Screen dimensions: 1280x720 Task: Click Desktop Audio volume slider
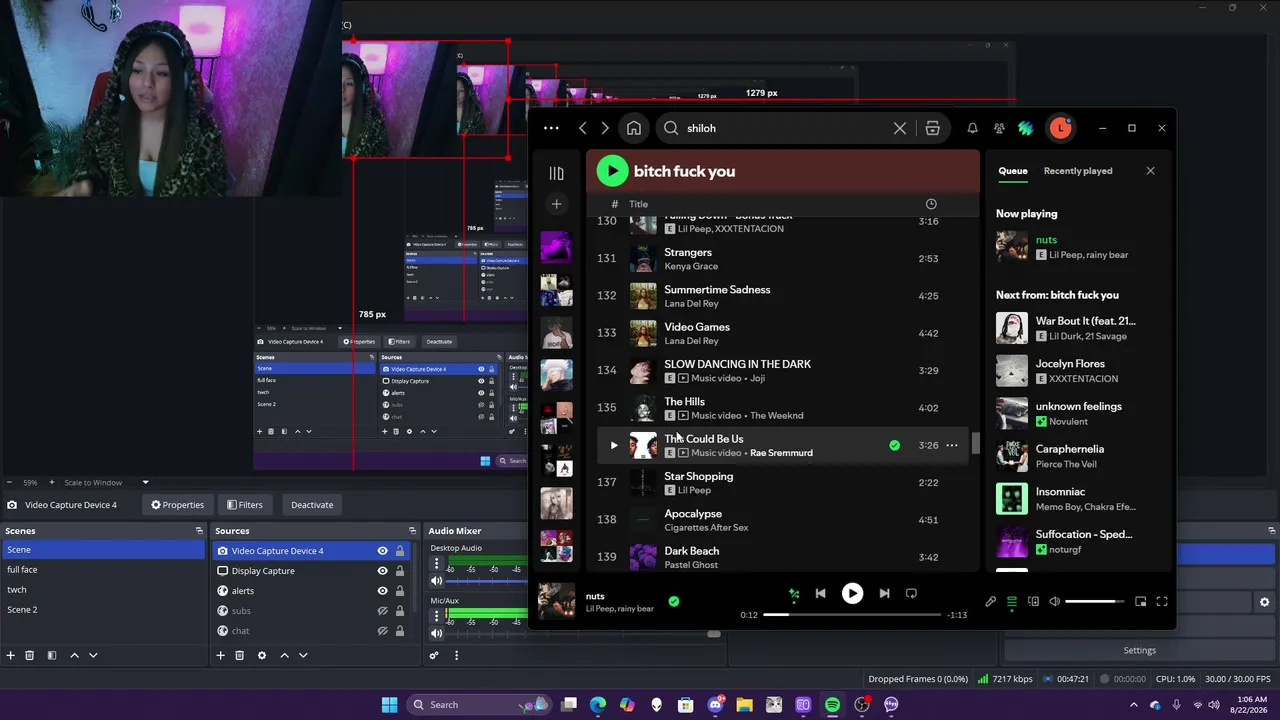pyautogui.click(x=487, y=581)
